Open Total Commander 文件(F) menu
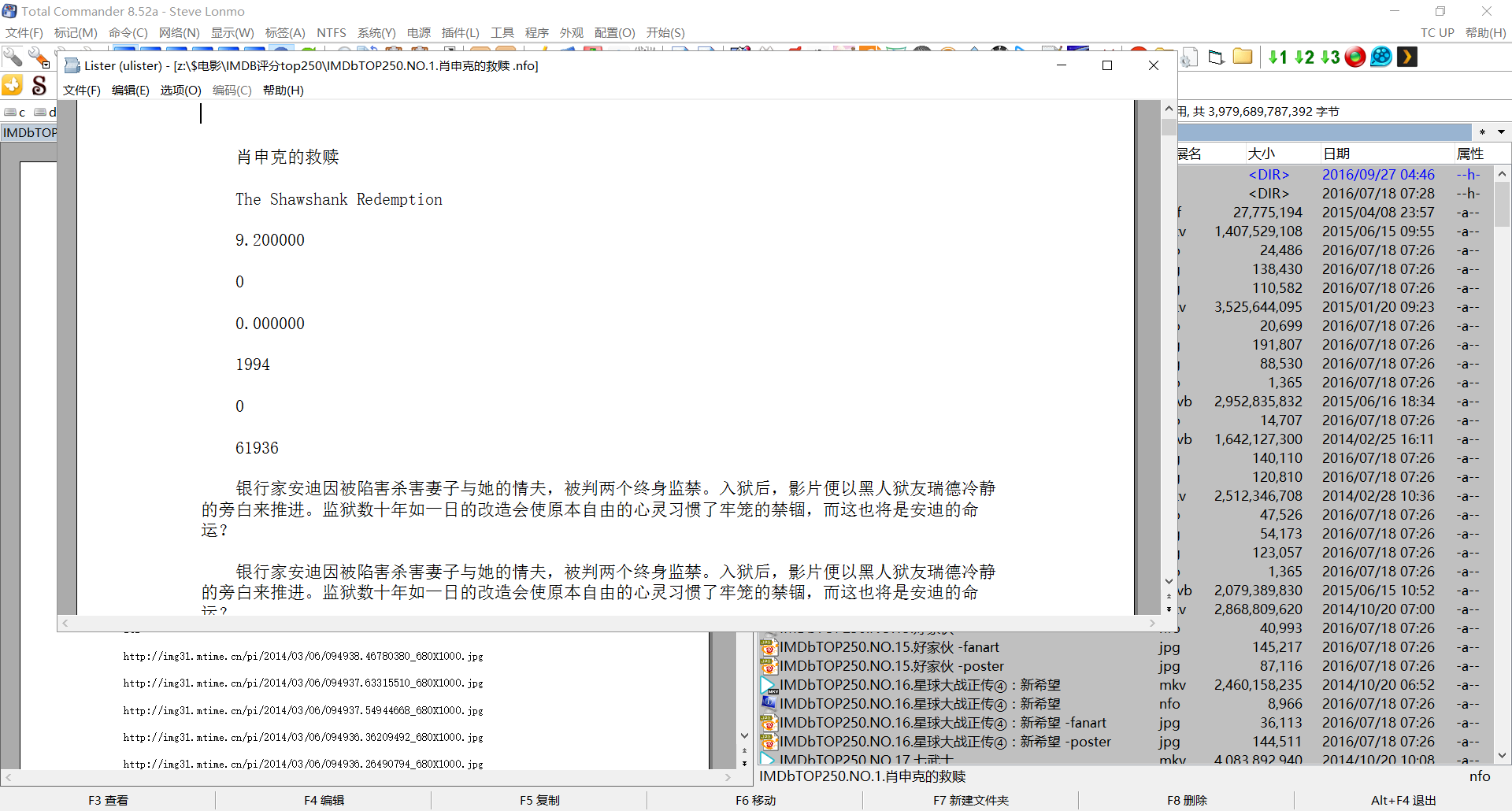This screenshot has width=1512, height=811. pos(24,32)
